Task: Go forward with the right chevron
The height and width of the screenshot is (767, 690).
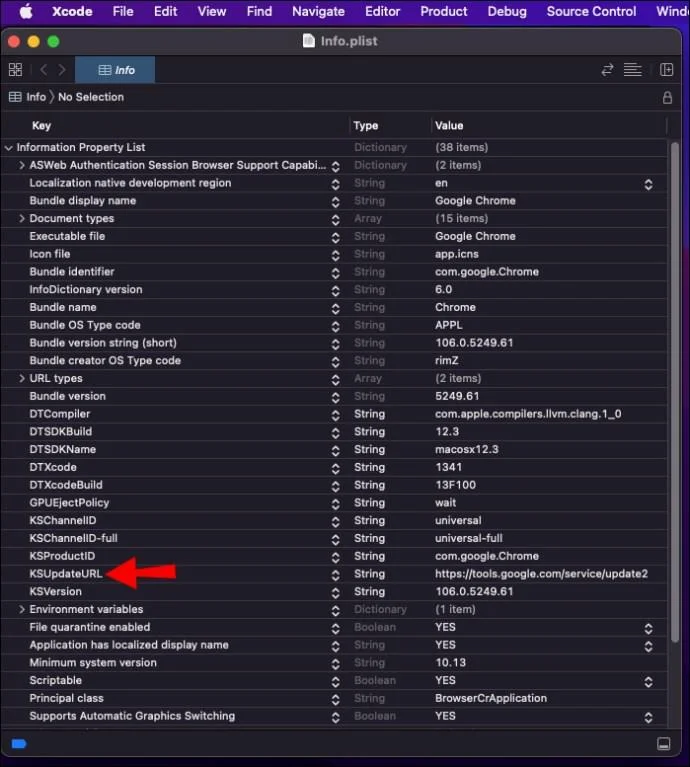Action: [x=62, y=69]
